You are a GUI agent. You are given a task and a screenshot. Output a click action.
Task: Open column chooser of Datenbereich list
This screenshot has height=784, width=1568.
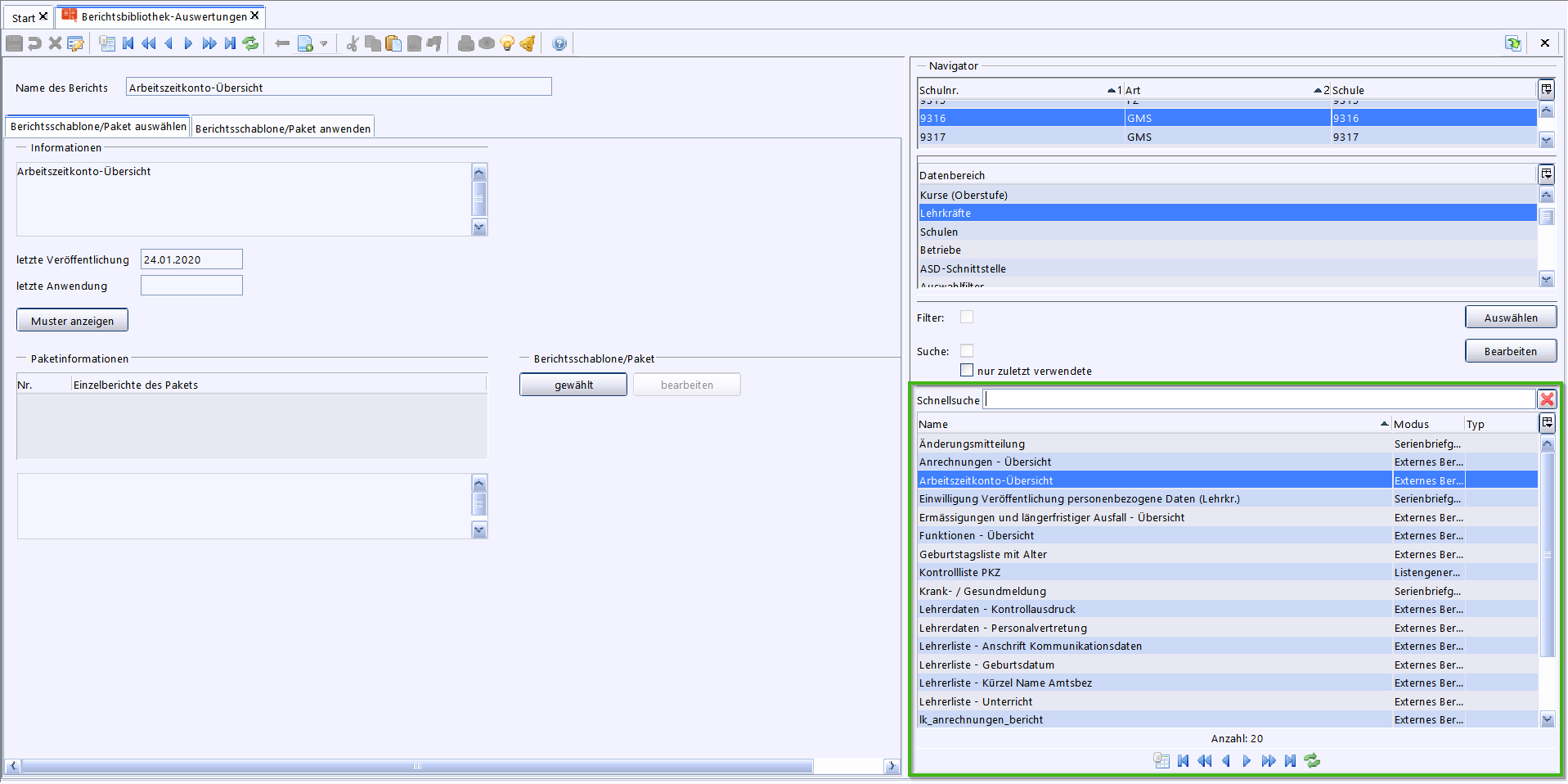[x=1546, y=173]
